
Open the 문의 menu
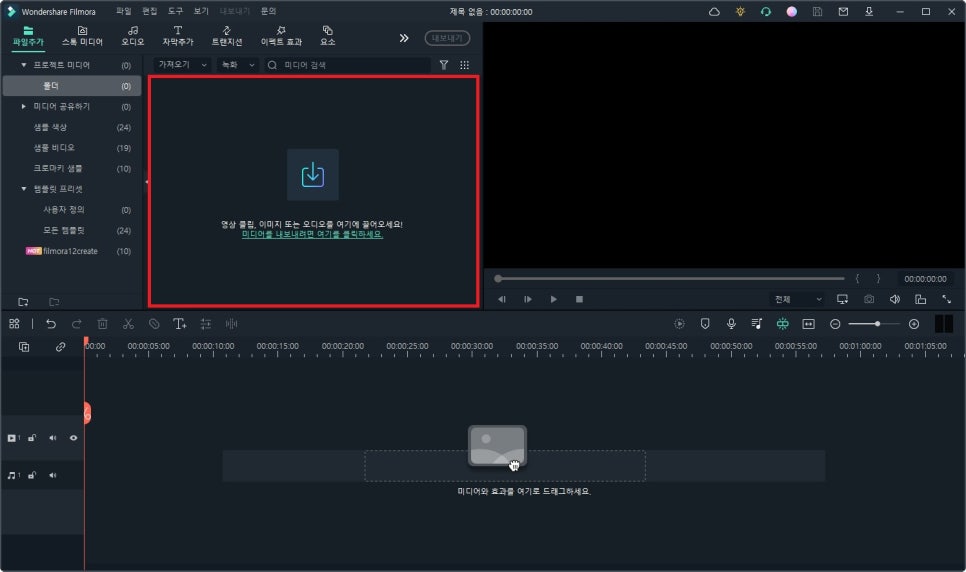(268, 11)
